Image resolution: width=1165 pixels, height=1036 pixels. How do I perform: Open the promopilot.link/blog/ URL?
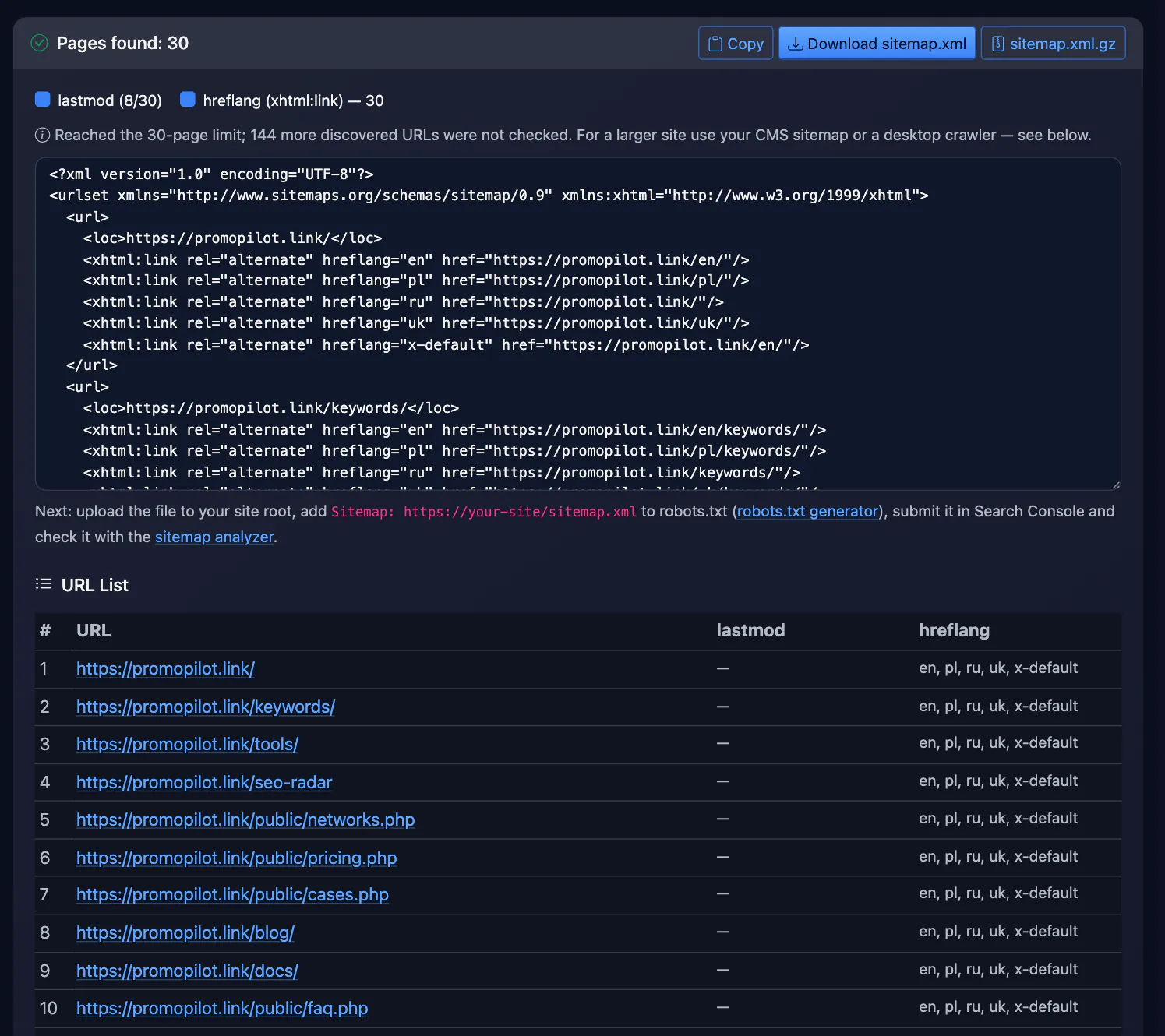[x=185, y=932]
